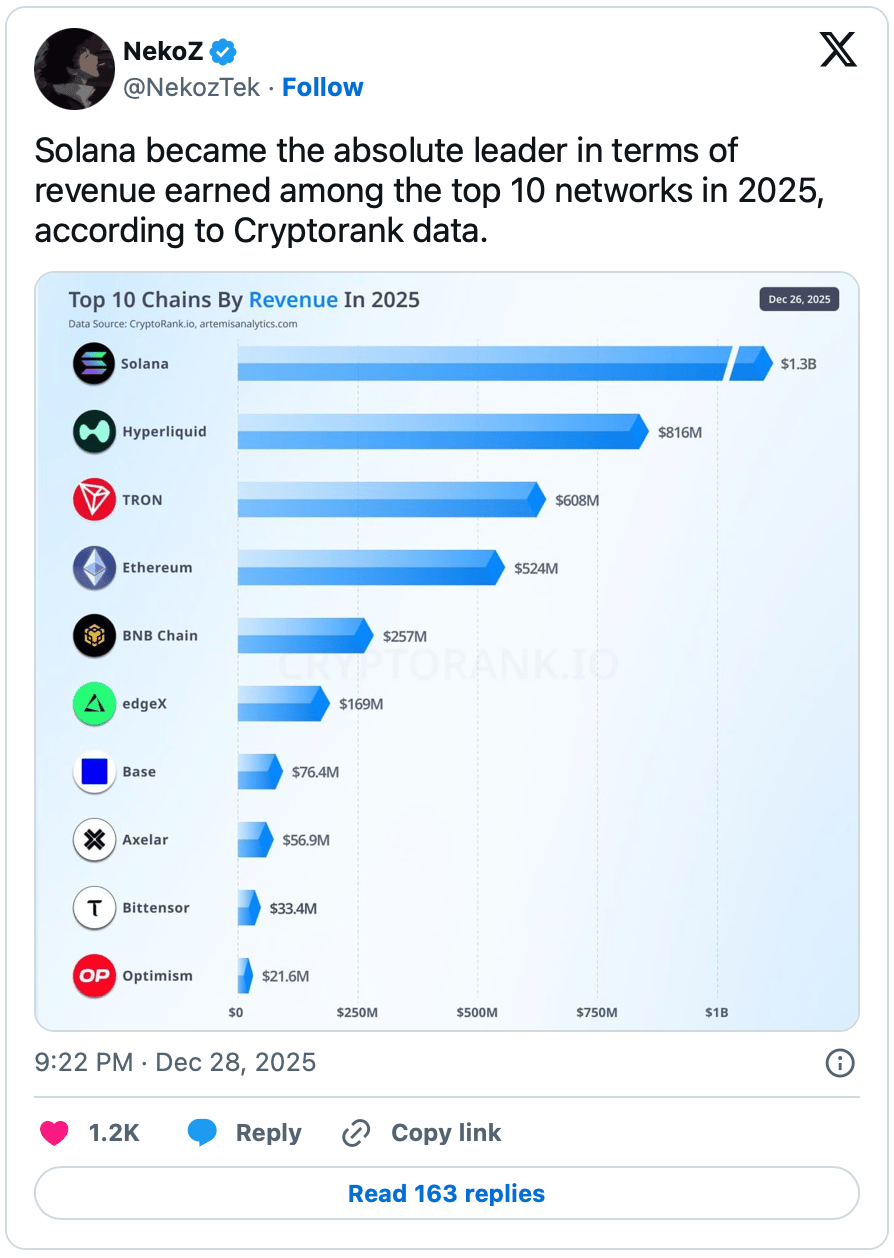The height and width of the screenshot is (1258, 894).
Task: Follow the NekozTek account
Action: click(322, 88)
